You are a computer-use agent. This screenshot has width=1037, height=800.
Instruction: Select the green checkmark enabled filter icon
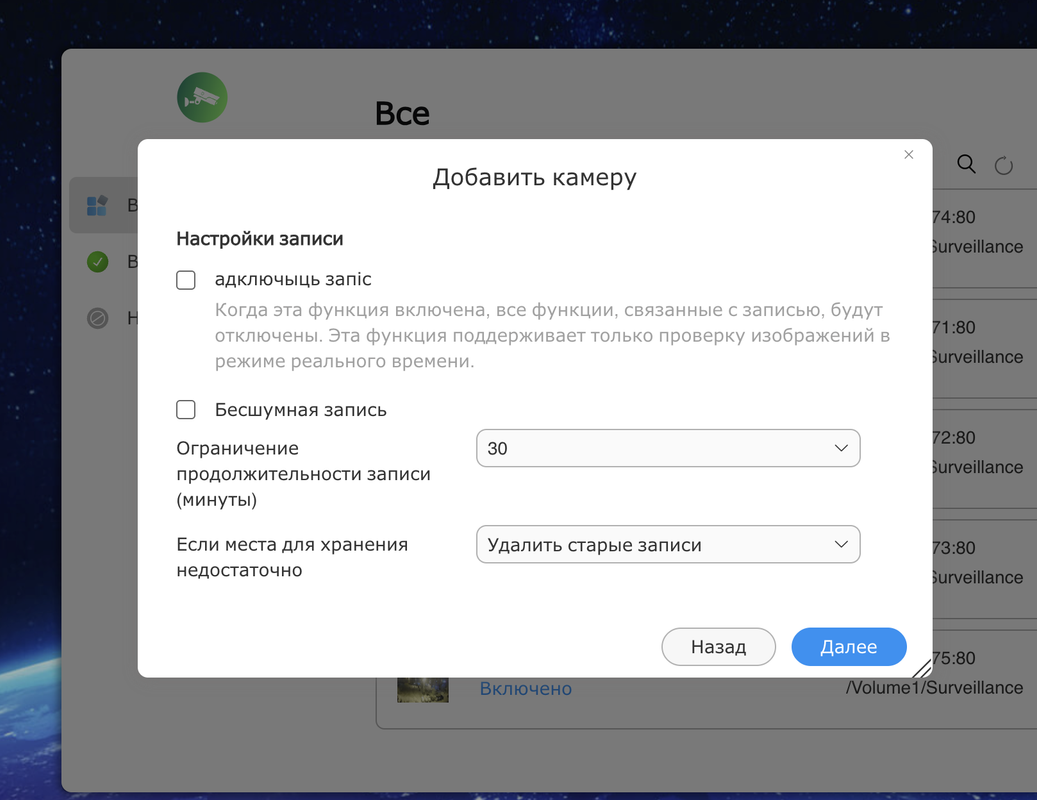(97, 262)
